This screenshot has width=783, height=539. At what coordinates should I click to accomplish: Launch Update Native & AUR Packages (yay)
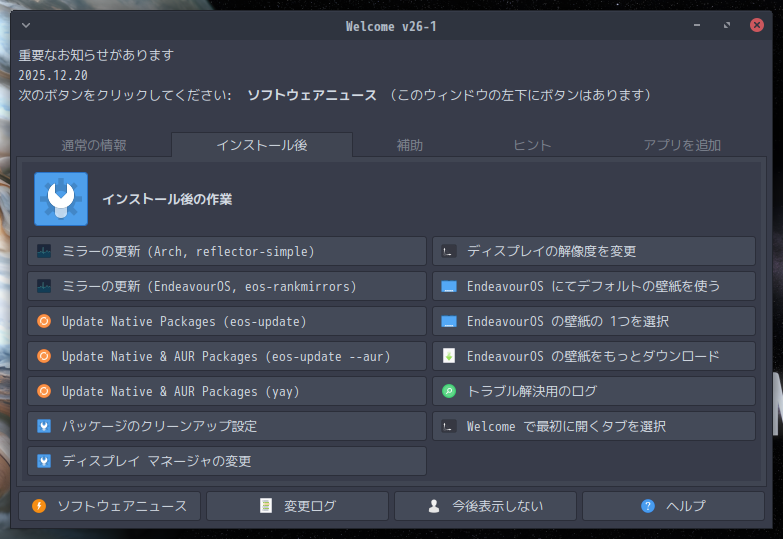tap(227, 391)
